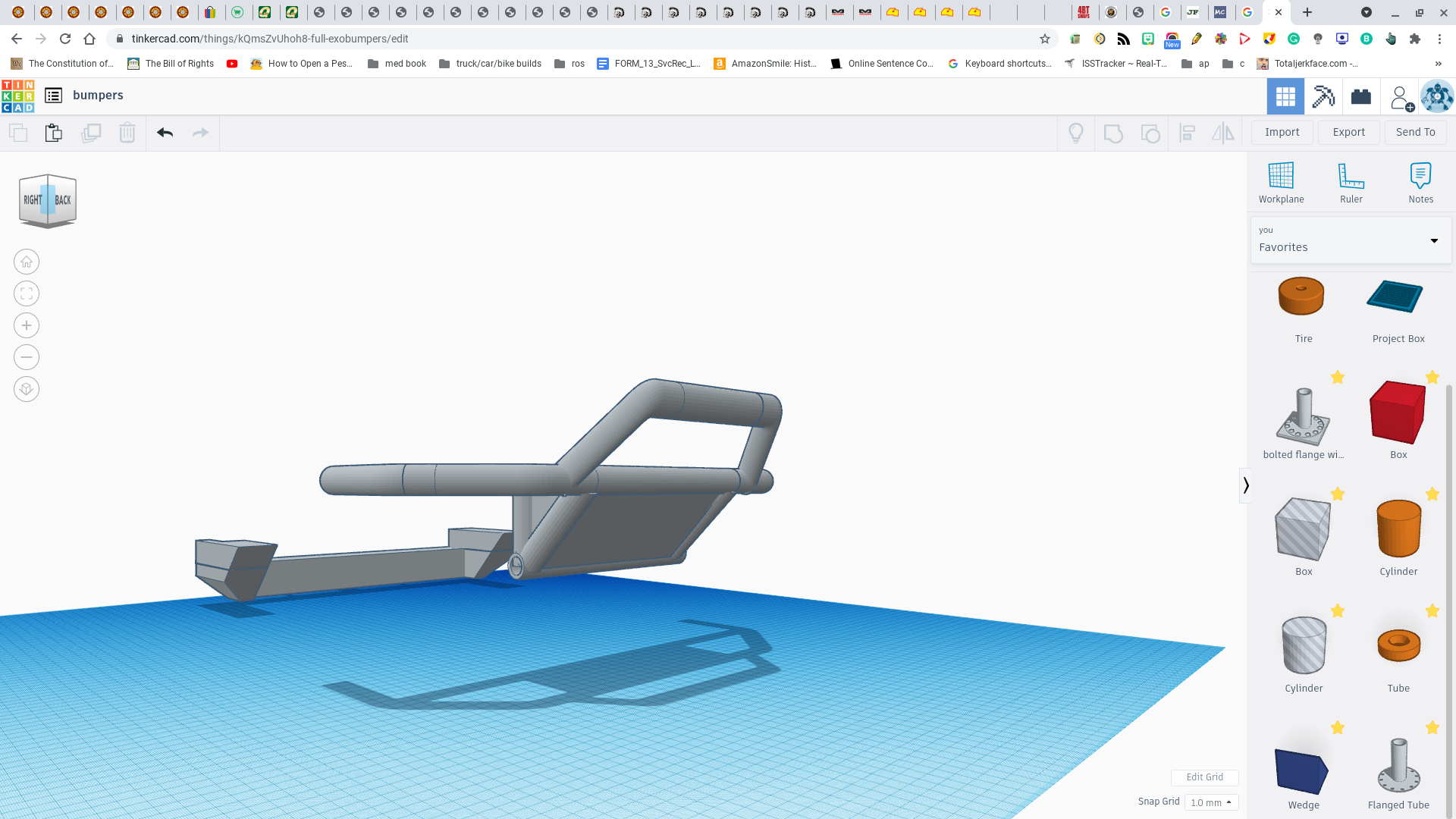Viewport: 1456px width, 819px height.
Task: Click the Ungroup shapes icon
Action: 1150,133
